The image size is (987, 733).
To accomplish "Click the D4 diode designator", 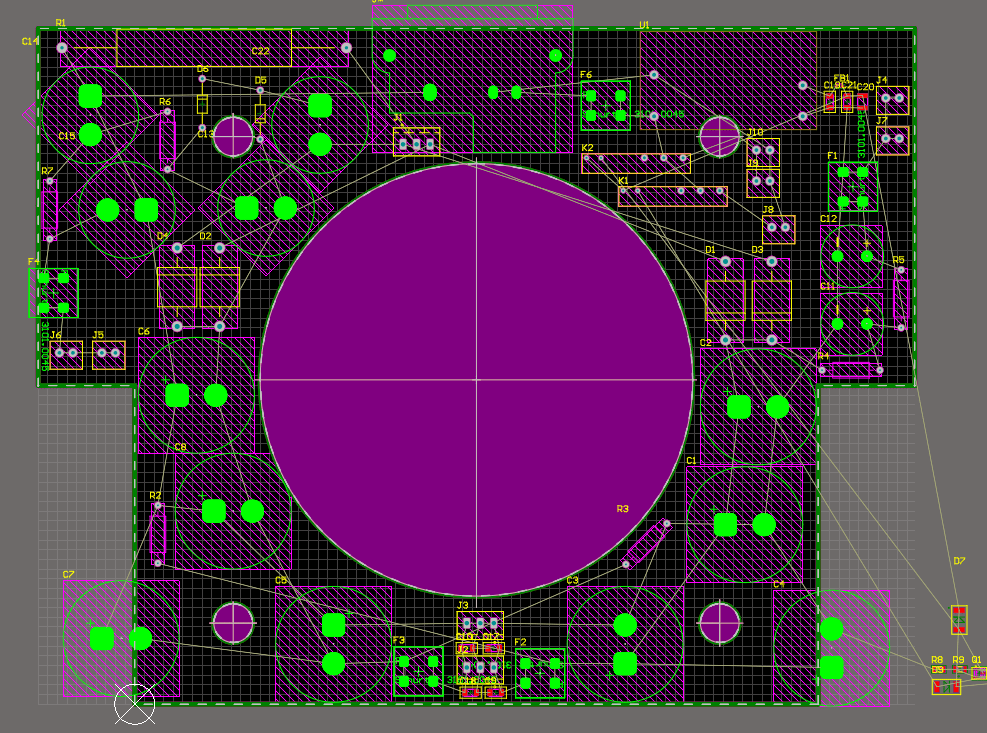I will [162, 236].
